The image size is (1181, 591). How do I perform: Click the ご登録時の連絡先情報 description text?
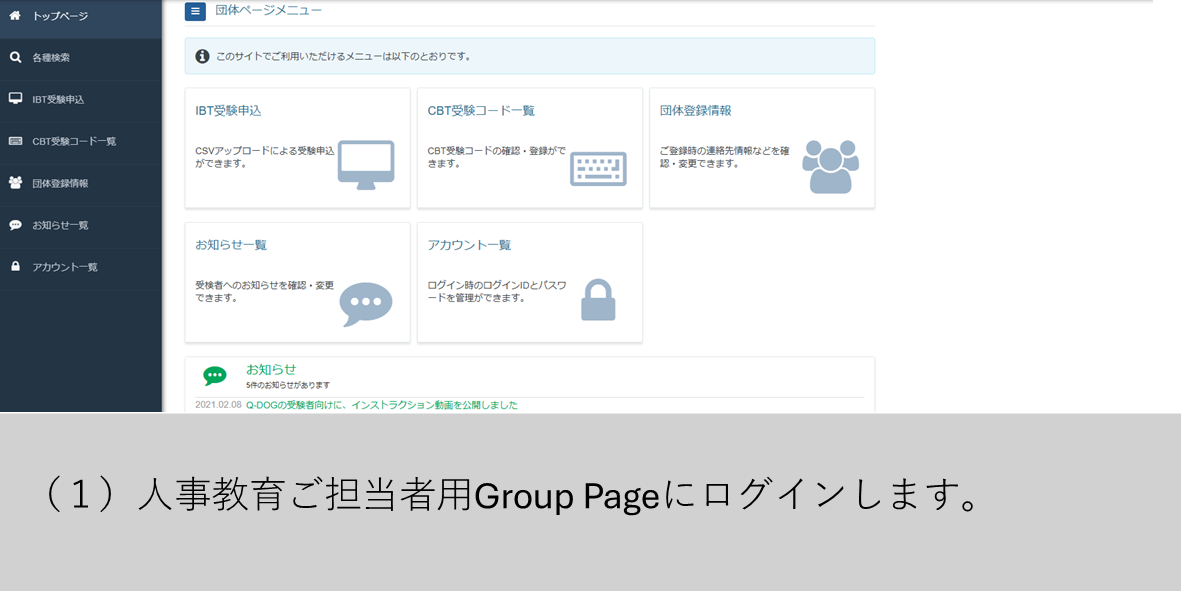(x=725, y=157)
